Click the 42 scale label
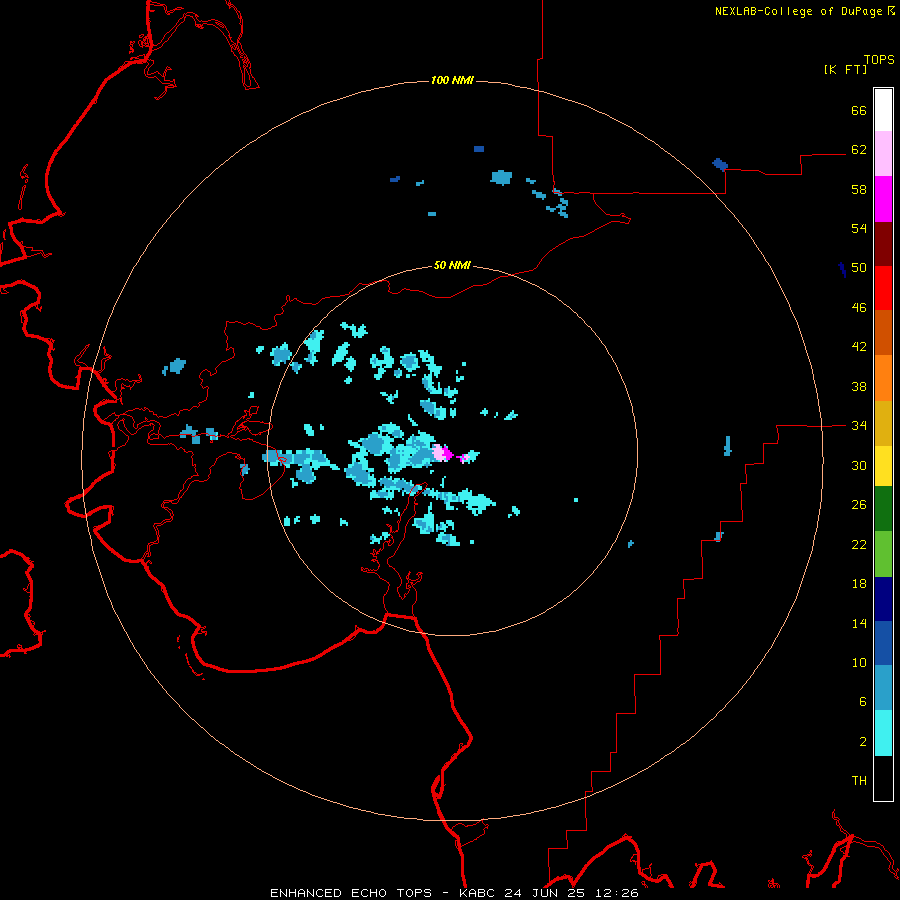This screenshot has height=900, width=900. tap(859, 346)
